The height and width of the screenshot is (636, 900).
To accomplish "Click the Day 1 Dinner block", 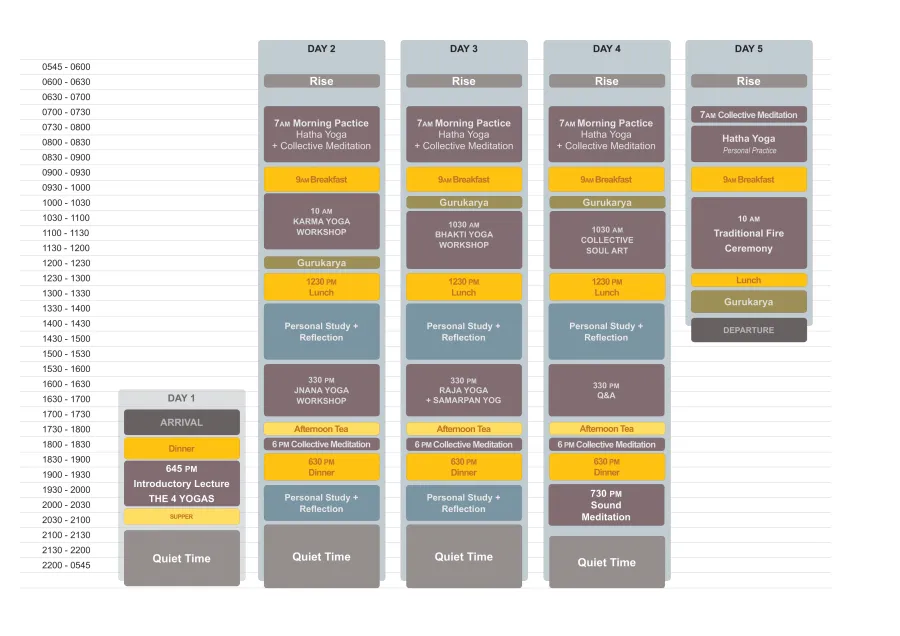I will (x=181, y=448).
